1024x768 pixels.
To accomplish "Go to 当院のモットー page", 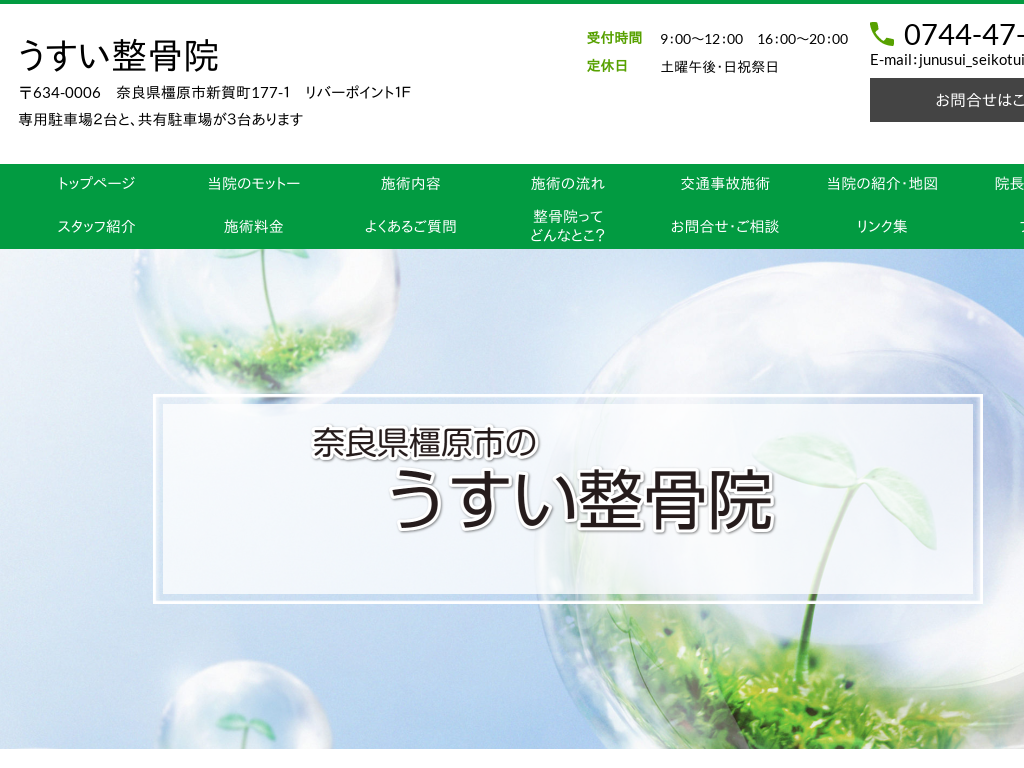I will 254,184.
